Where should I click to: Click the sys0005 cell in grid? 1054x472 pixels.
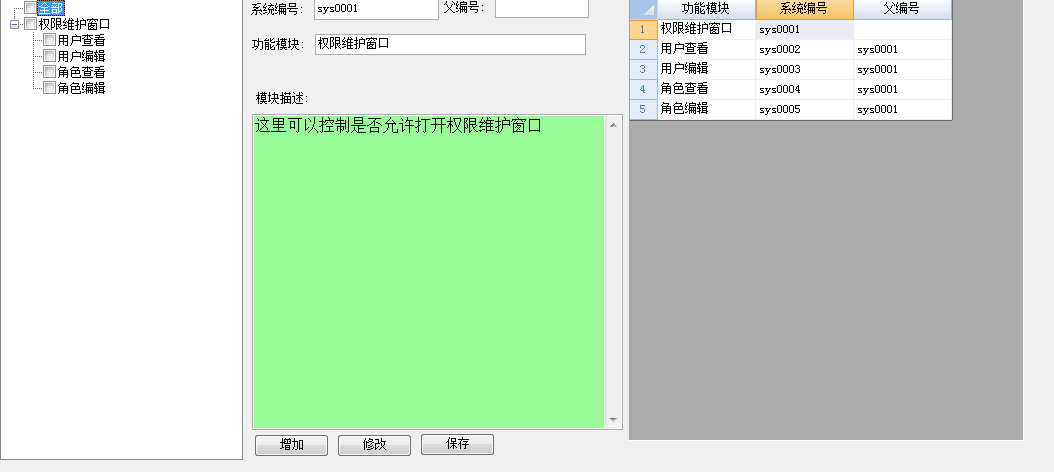click(805, 110)
